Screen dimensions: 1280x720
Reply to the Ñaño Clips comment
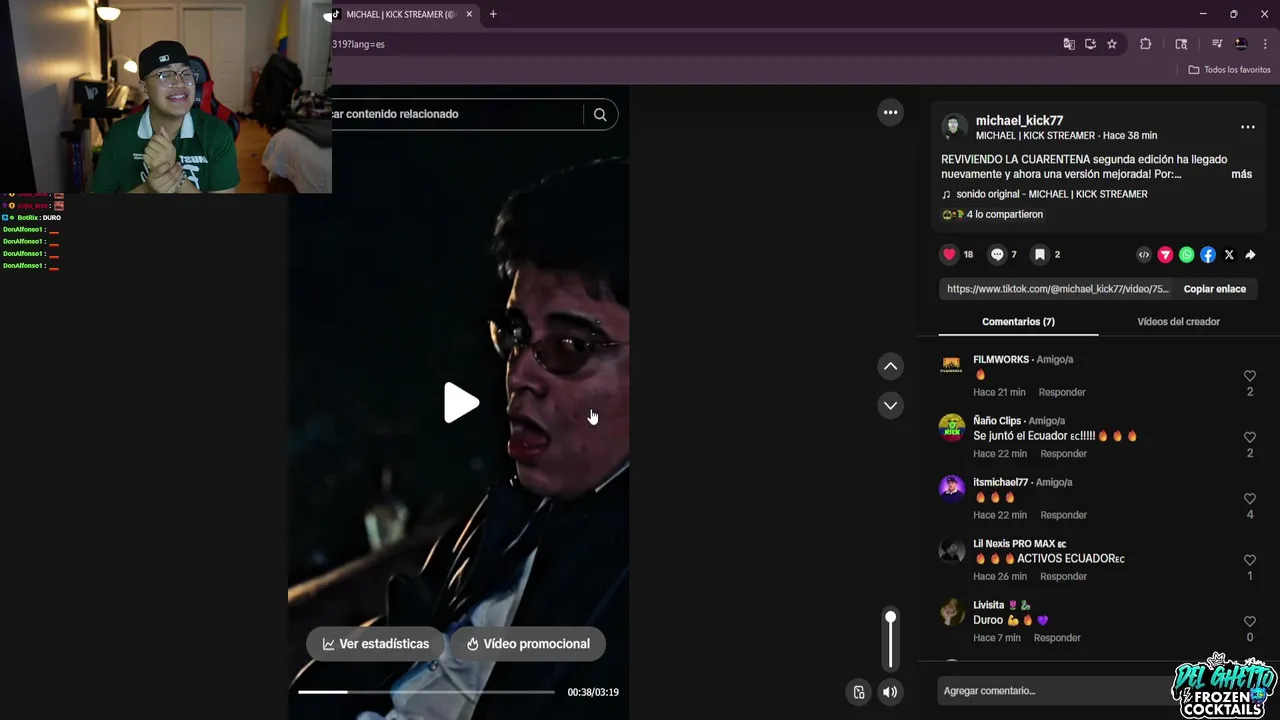click(x=1063, y=454)
